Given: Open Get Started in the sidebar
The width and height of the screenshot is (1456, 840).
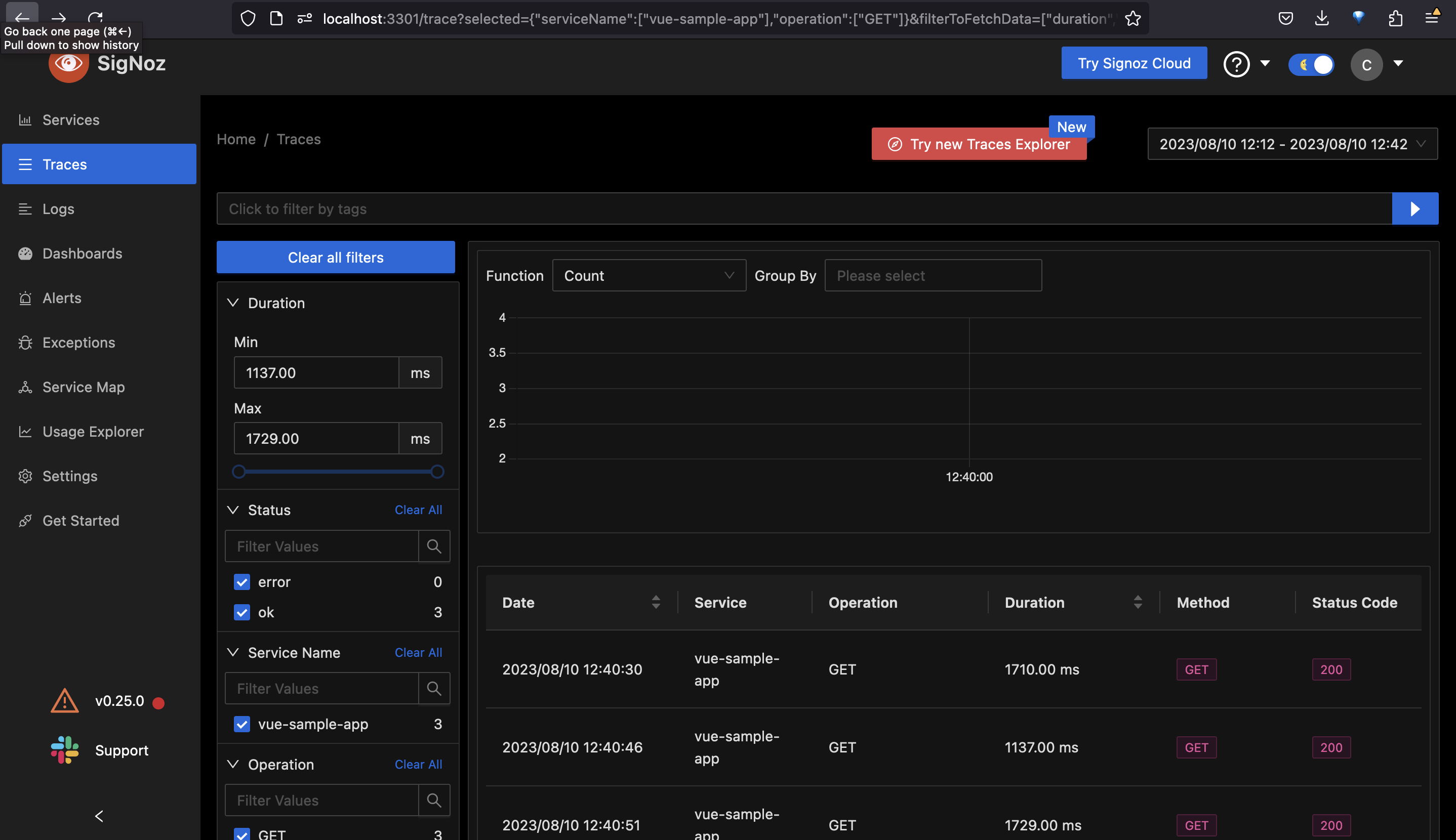Looking at the screenshot, I should tap(99, 520).
